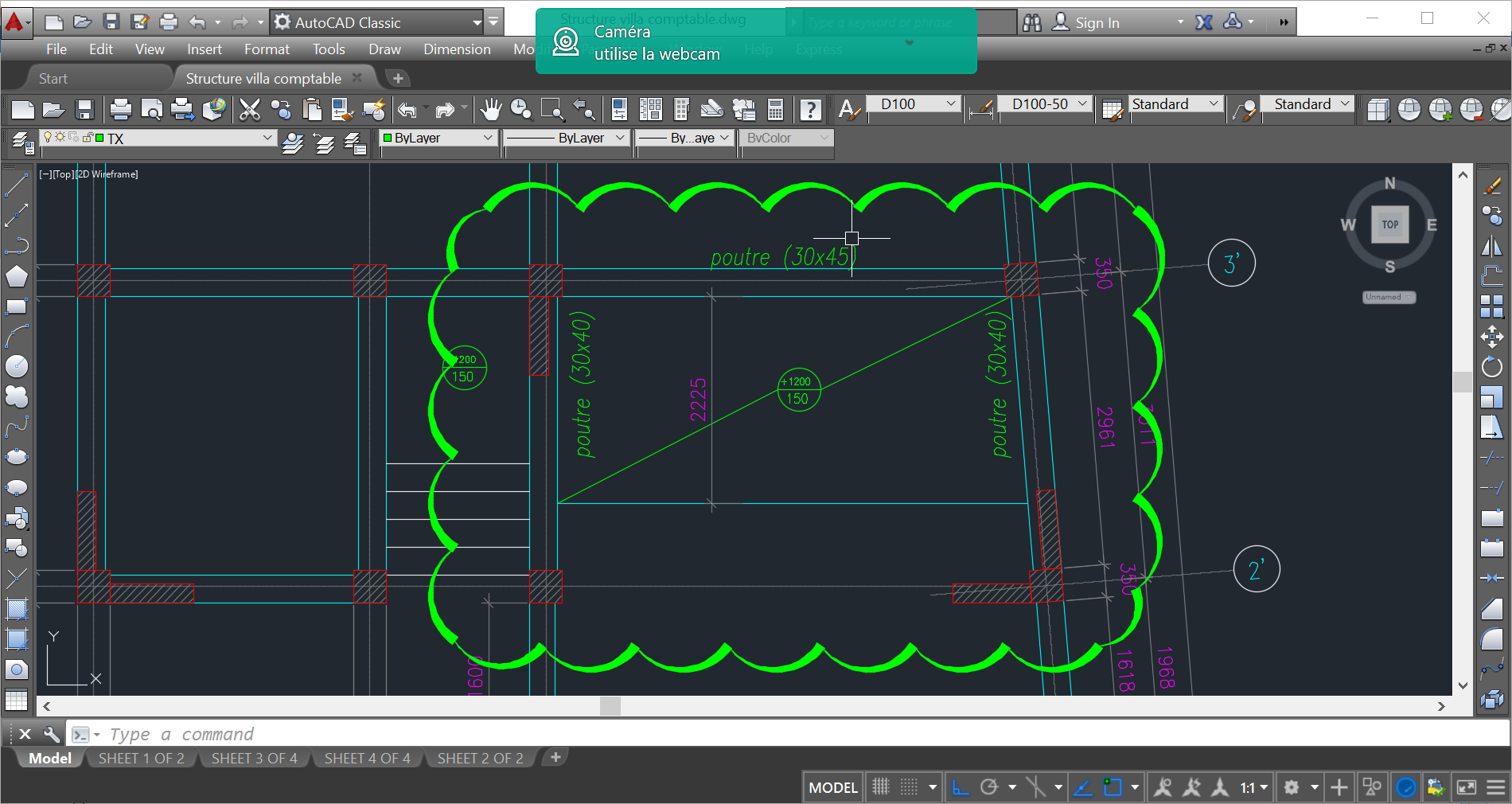Image resolution: width=1512 pixels, height=804 pixels.
Task: Click the Save floppy disk icon in Standard toolbar
Action: point(84,109)
